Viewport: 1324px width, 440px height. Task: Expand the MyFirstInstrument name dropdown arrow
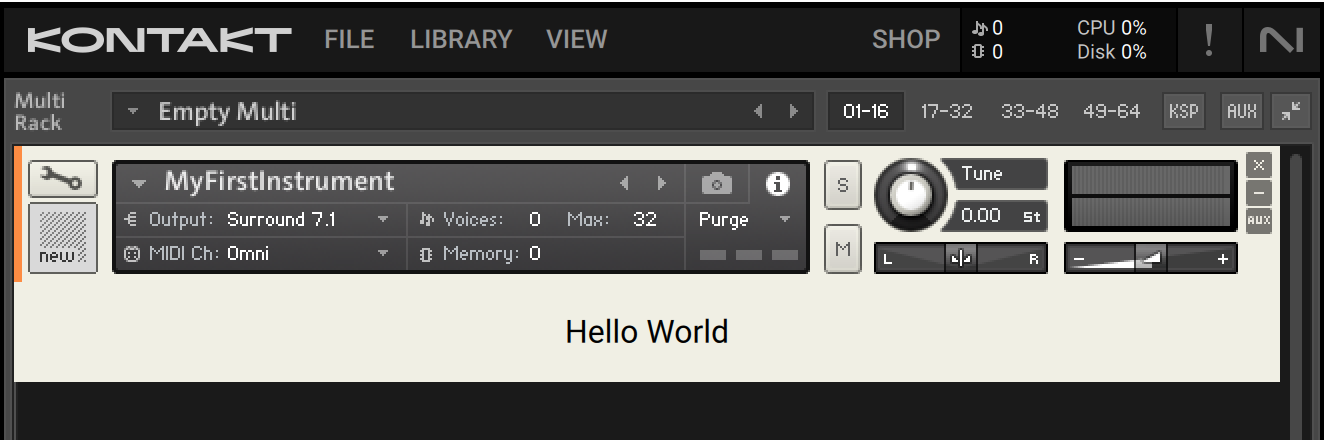[140, 183]
